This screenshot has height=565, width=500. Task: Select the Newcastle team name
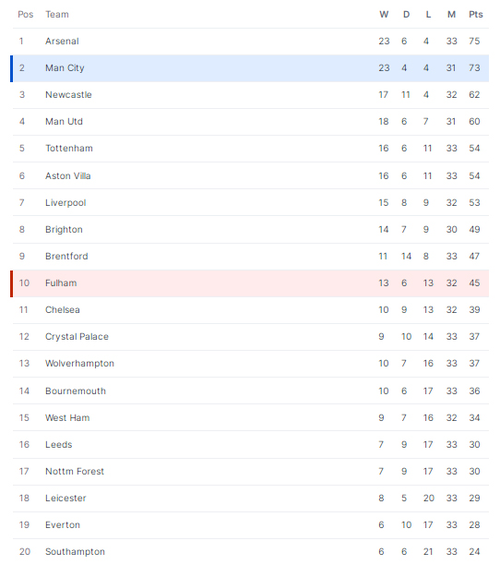click(68, 95)
